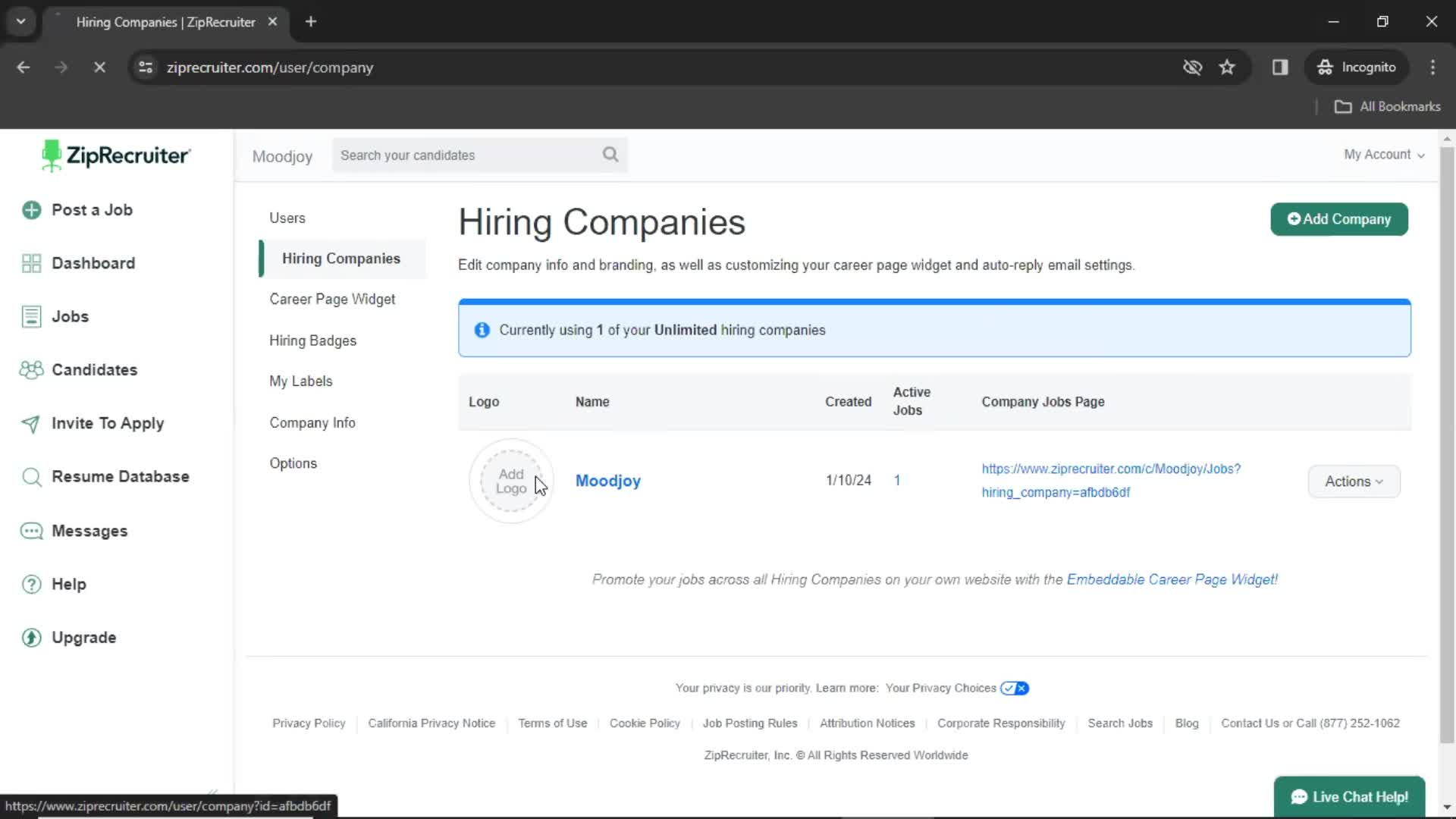
Task: Open the Embeddable Career Page Widget link
Action: coord(1172,579)
